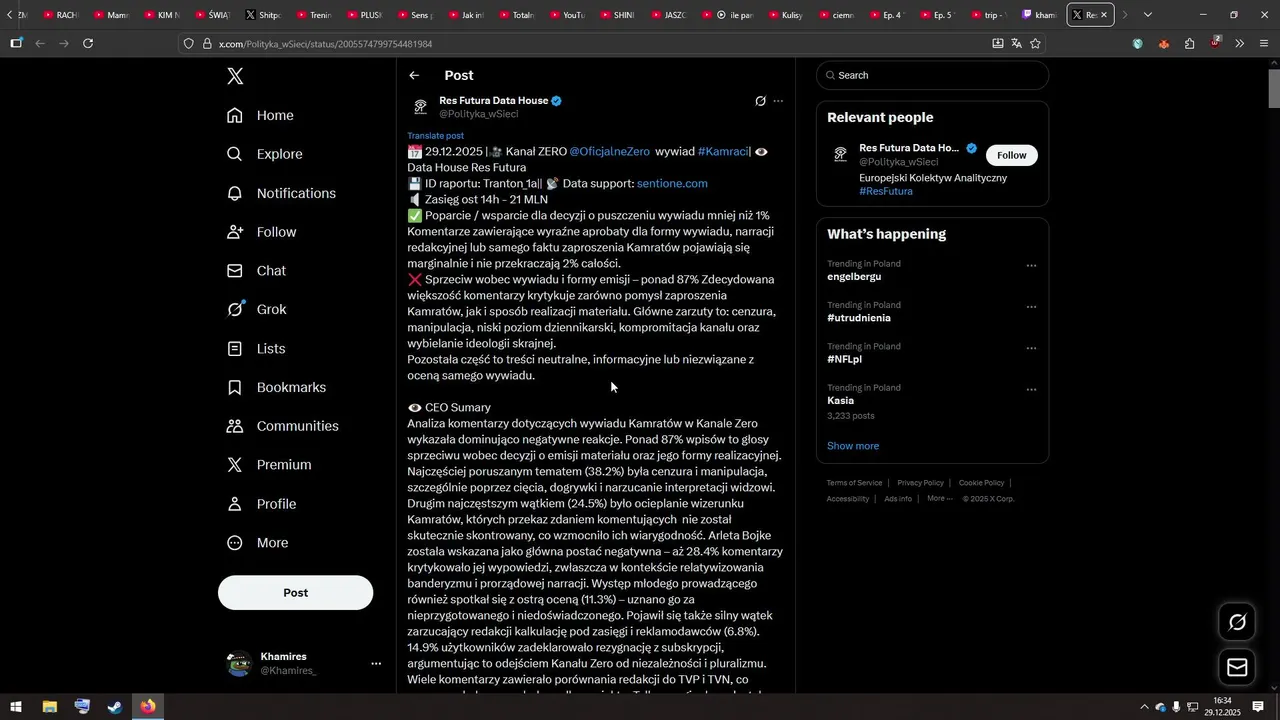Follow Res Futura Data House
This screenshot has height=720, width=1280.
point(1012,155)
